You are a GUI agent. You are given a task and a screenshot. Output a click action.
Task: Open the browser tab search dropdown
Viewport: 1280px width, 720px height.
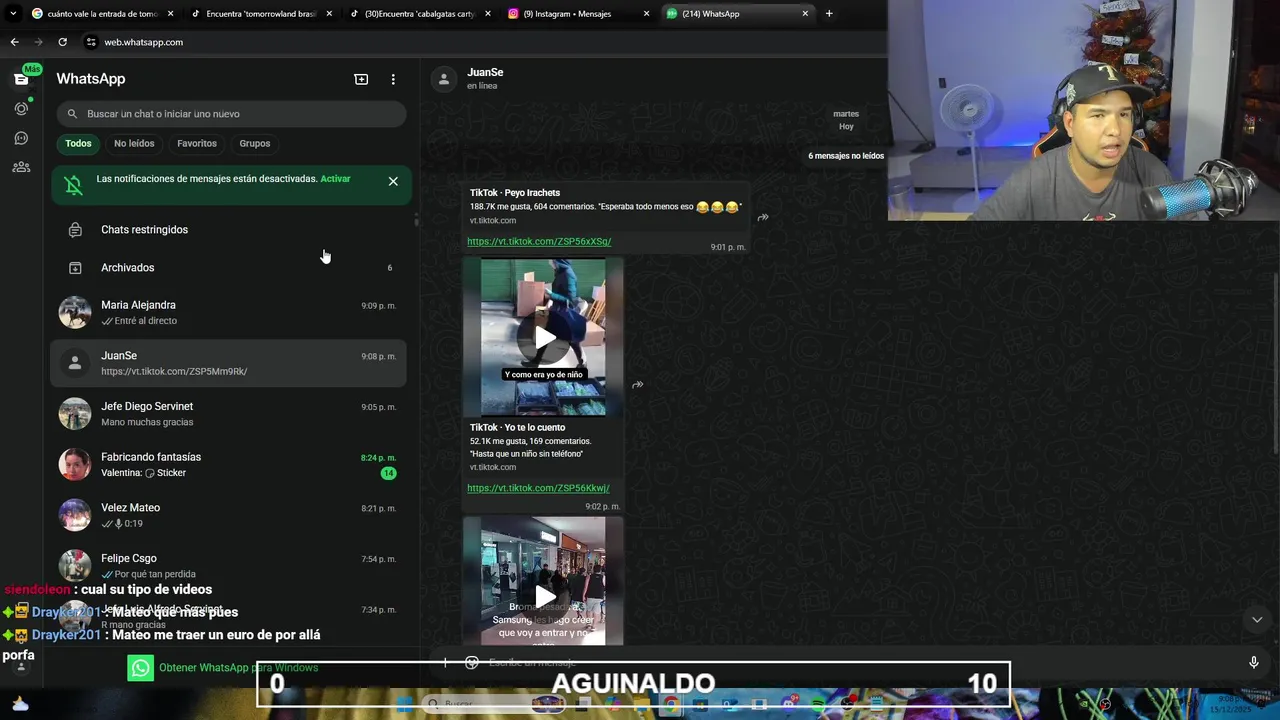[x=13, y=14]
